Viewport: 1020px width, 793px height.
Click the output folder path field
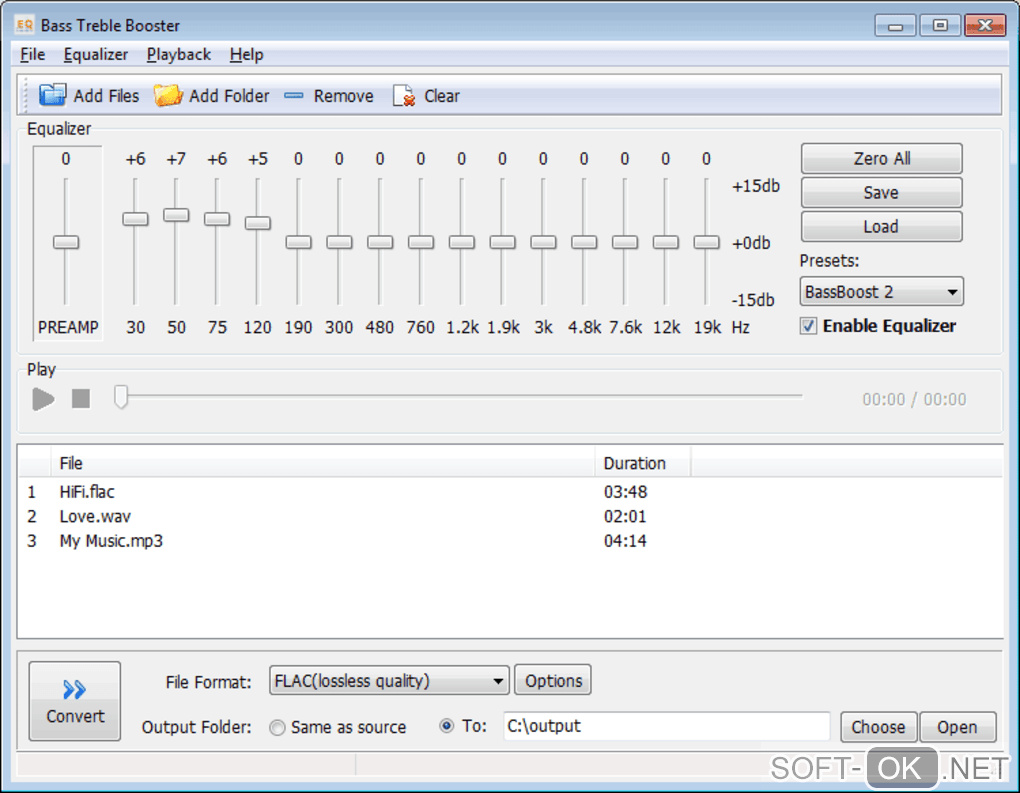[x=667, y=726]
